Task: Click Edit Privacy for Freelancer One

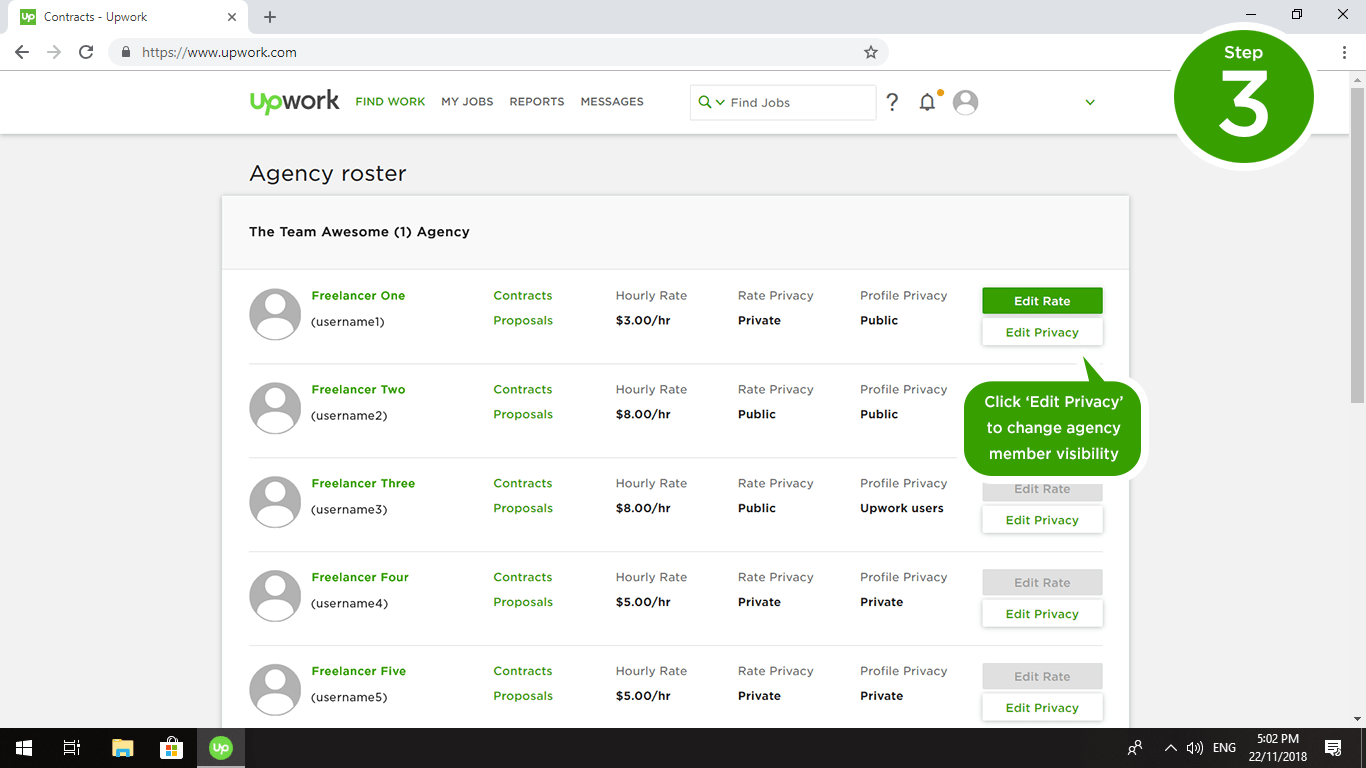Action: point(1042,331)
